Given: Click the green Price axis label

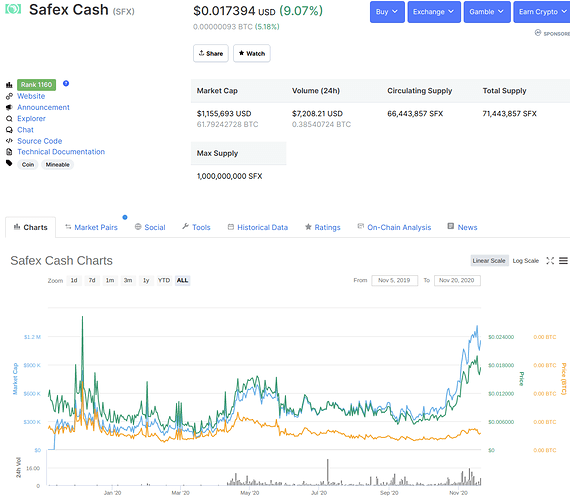Looking at the screenshot, I should pyautogui.click(x=521, y=379).
